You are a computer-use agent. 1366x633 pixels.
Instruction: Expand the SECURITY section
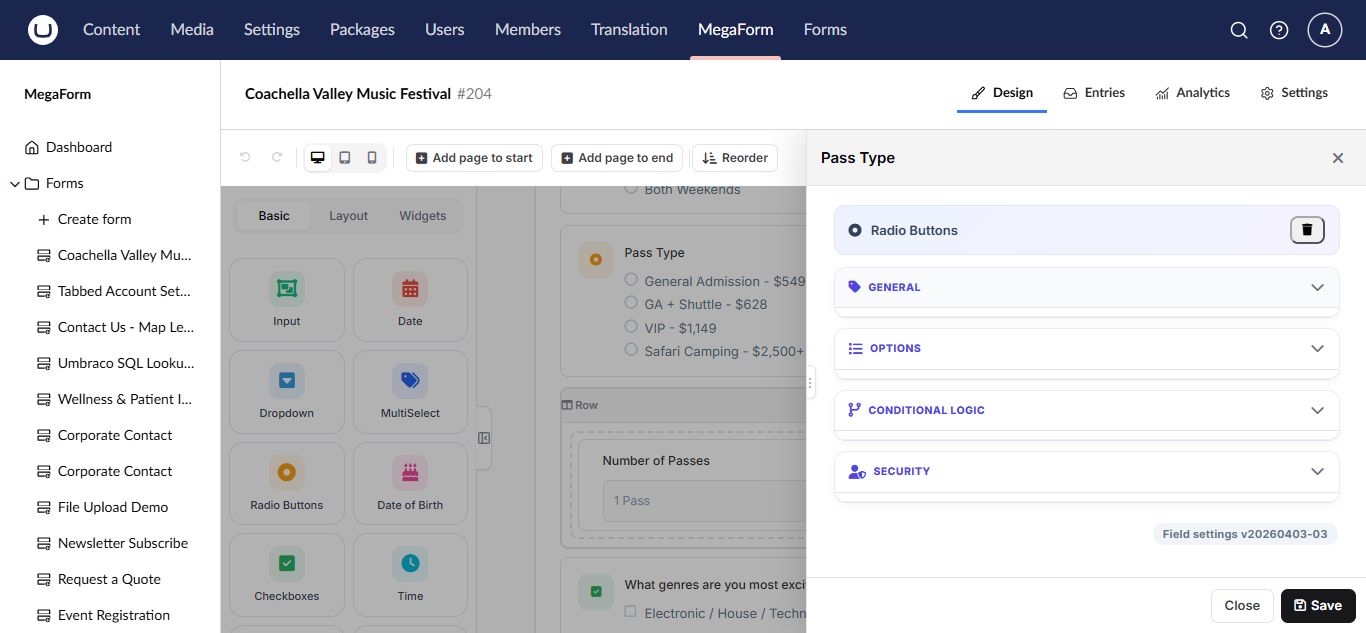[1086, 471]
